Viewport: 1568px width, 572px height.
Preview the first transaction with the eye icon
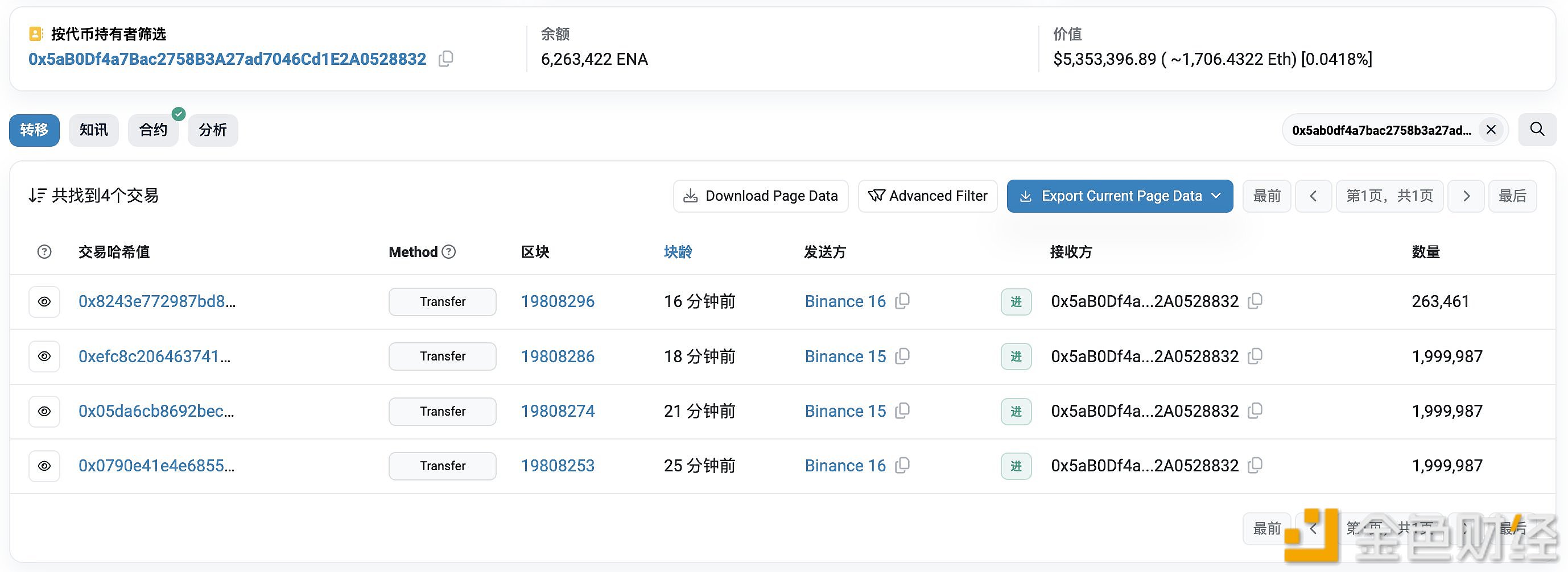[44, 301]
